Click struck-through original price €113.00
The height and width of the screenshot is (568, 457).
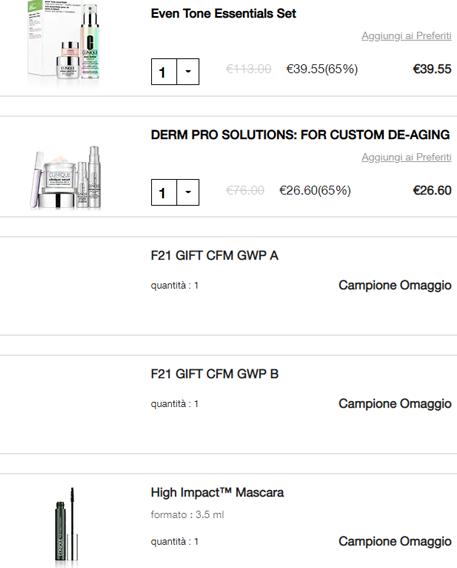coord(248,69)
